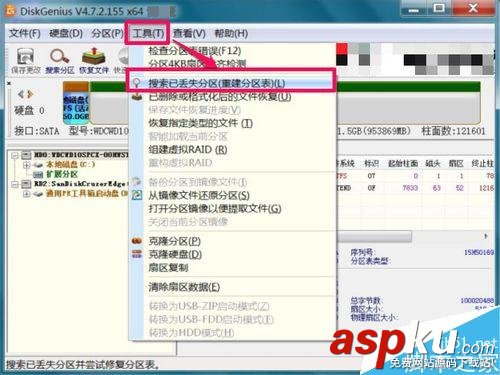
Task: Collapse the RD2 SanDisk tree node
Action: (15, 184)
